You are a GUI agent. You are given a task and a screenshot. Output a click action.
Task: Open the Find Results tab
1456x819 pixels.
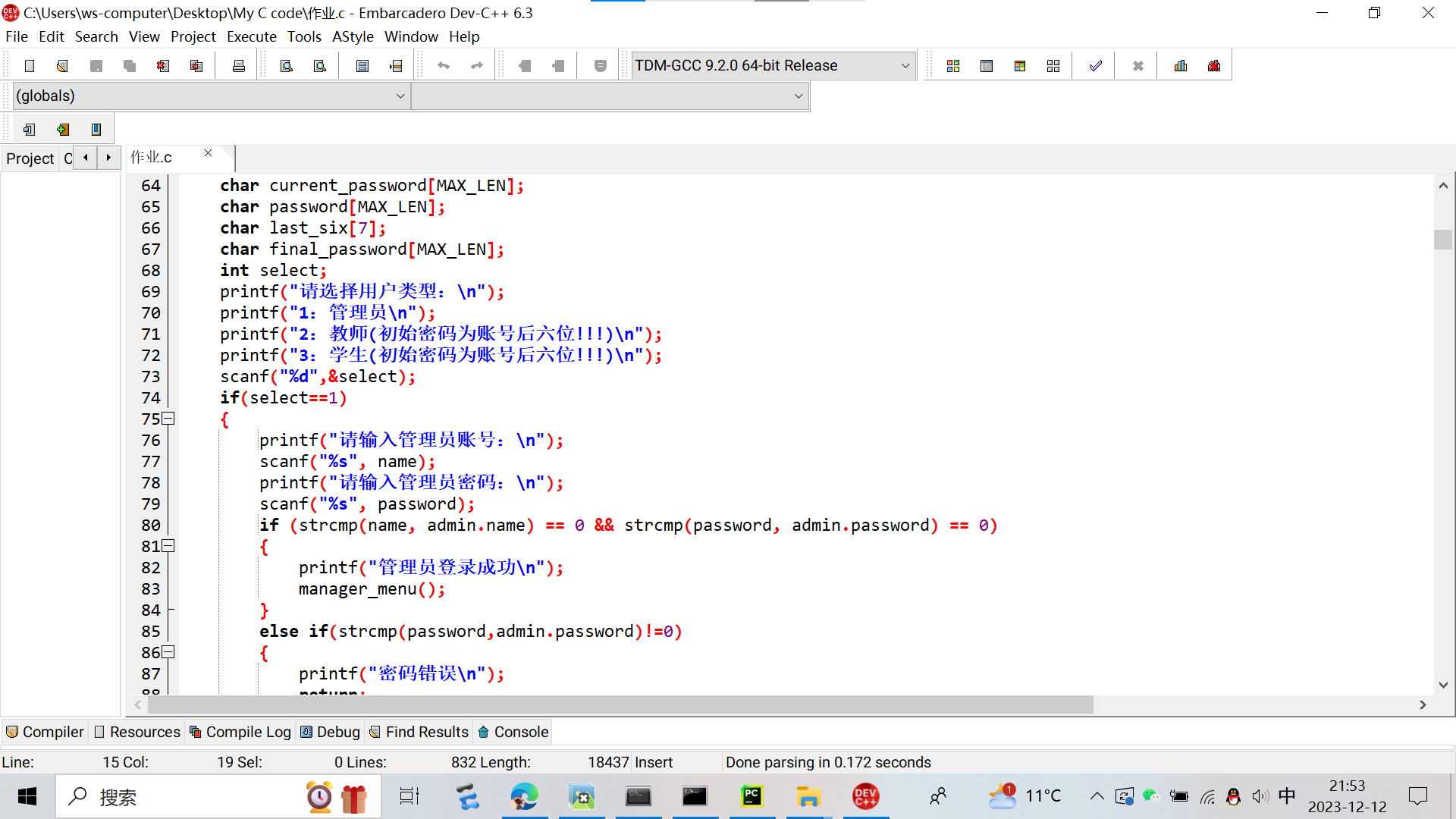(419, 732)
